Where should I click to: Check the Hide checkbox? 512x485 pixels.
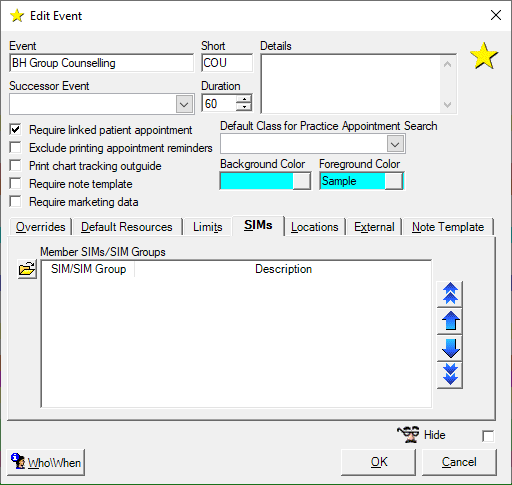488,436
